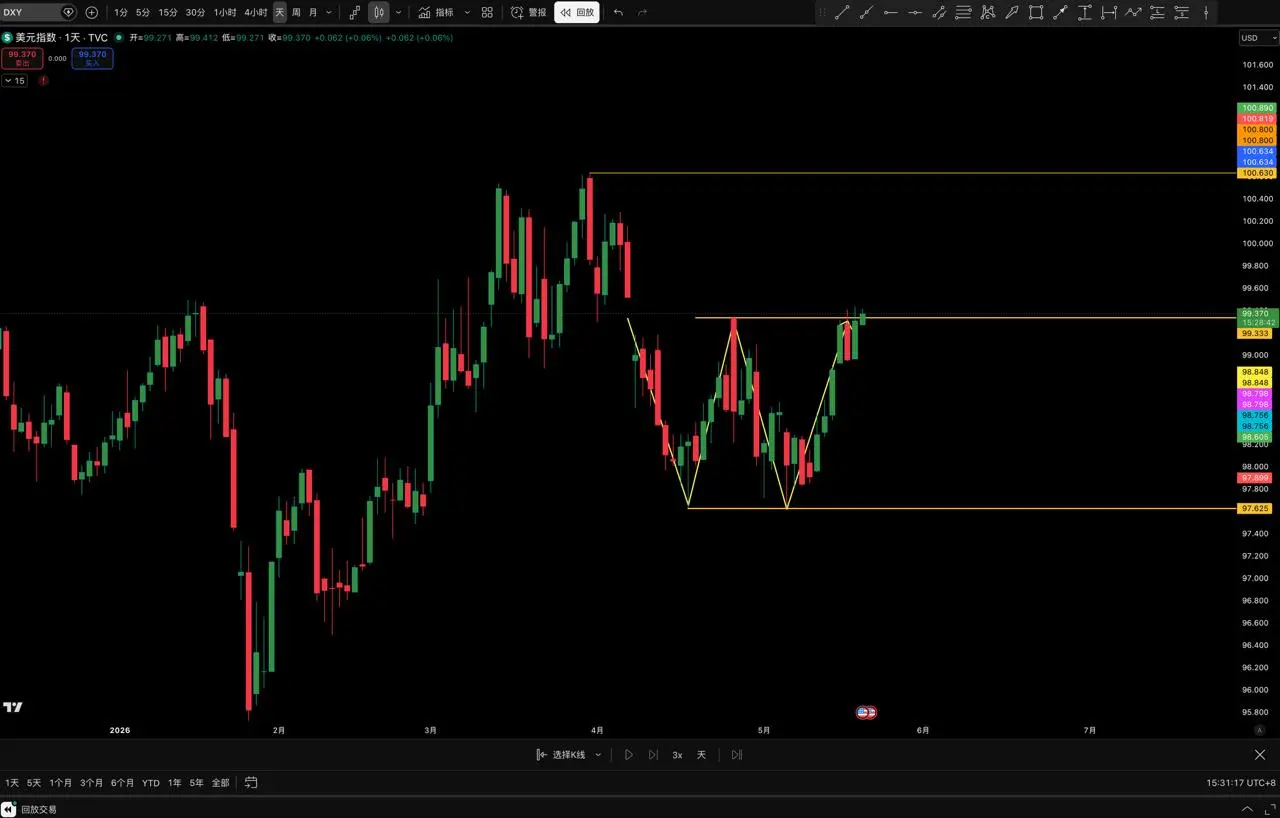Click the red 卖出 sell price button

pyautogui.click(x=22, y=58)
